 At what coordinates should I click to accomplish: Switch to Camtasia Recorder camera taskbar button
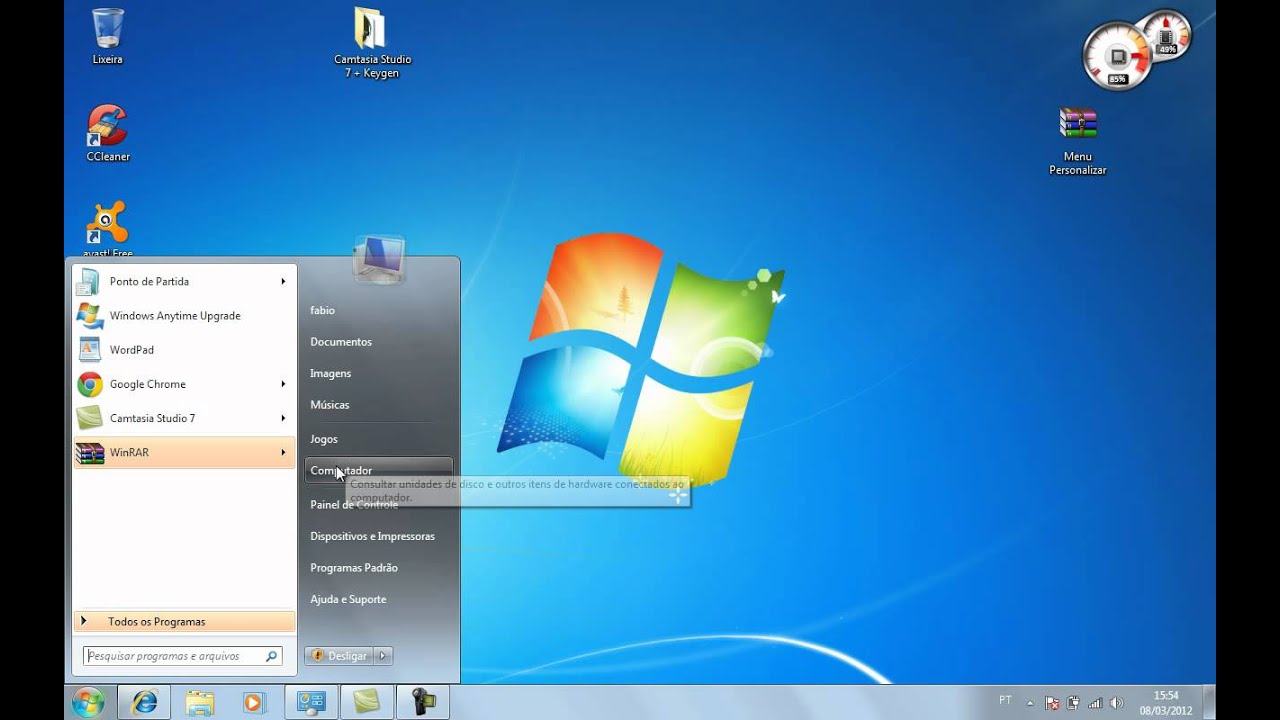423,702
